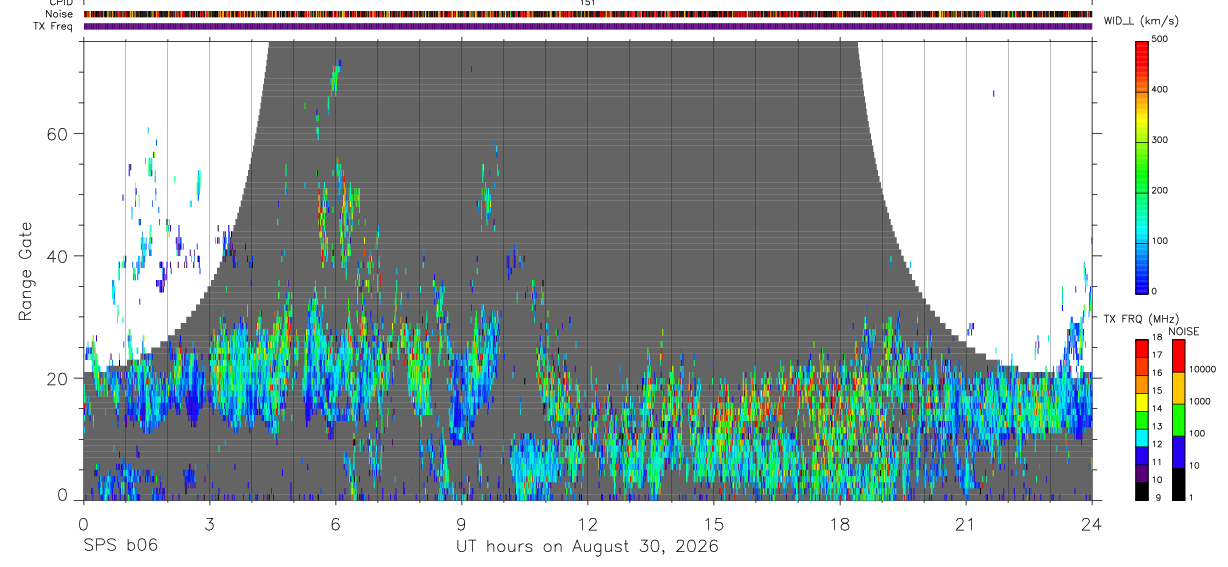Select the black 1 block in NOISE legend
The image size is (1228, 567).
pos(1178,484)
